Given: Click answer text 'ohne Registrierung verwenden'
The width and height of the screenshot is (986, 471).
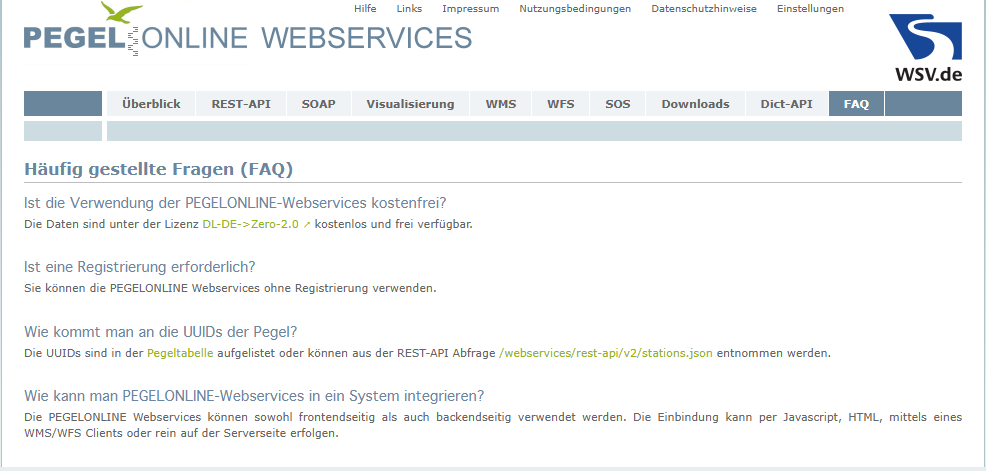Looking at the screenshot, I should coord(350,289).
